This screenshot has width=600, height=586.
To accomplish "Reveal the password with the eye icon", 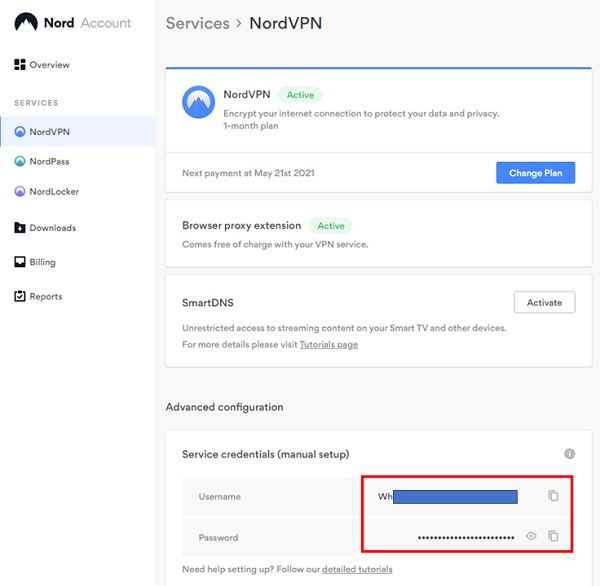I will pyautogui.click(x=531, y=536).
